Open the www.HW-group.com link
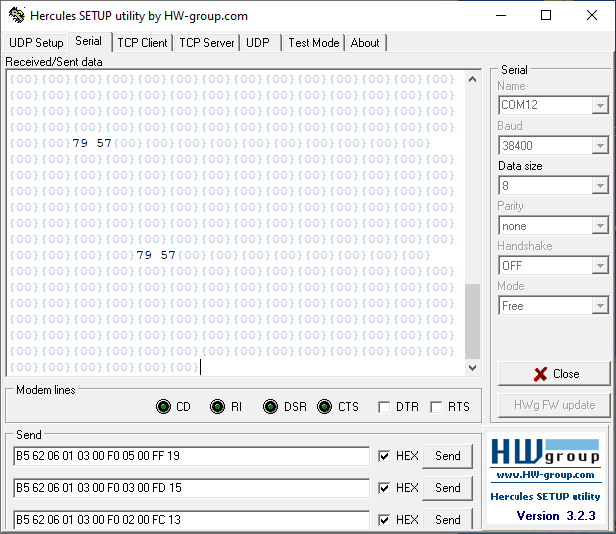The image size is (616, 534). pos(545,475)
